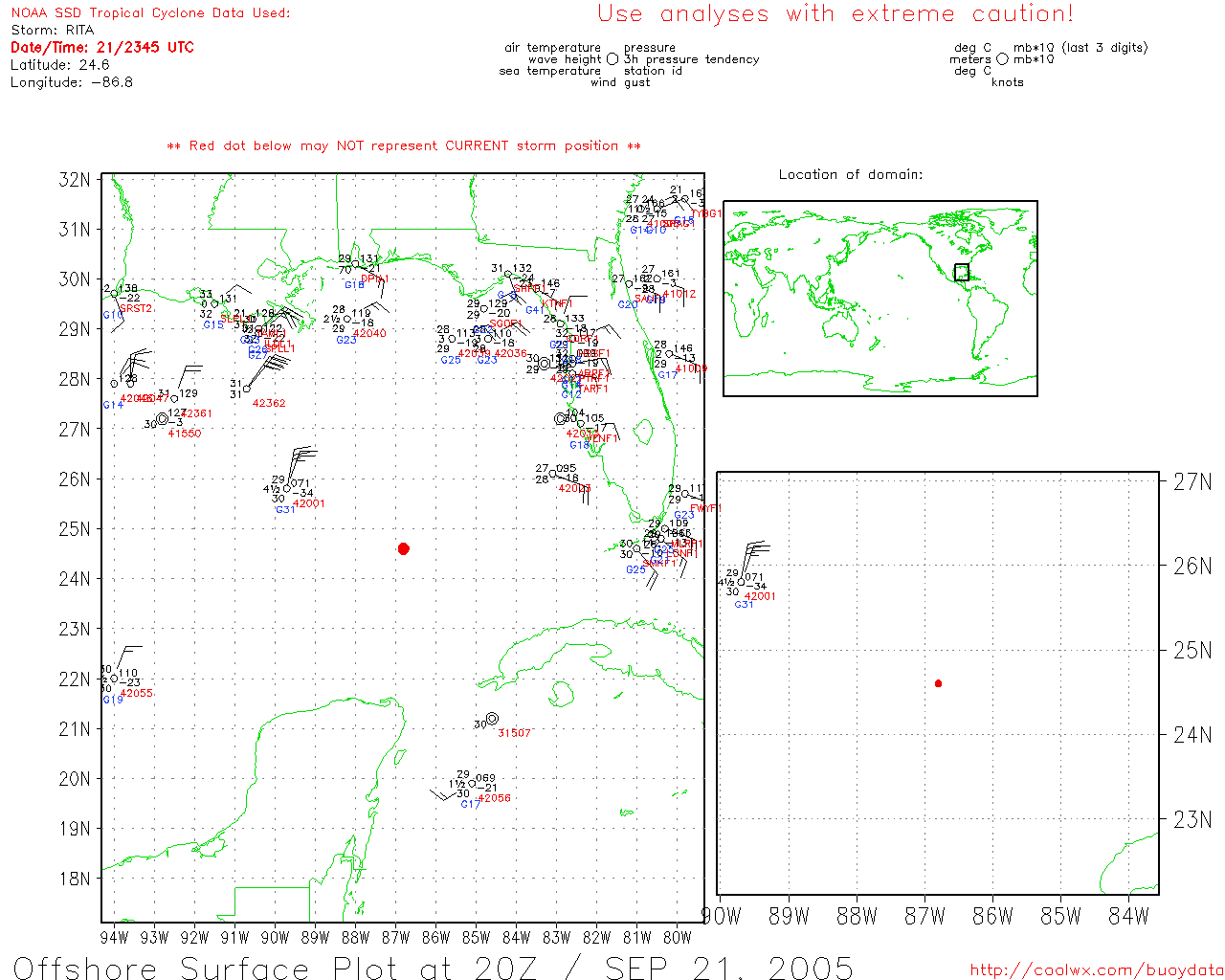Click the blue G31 label in inset map

coord(744,605)
